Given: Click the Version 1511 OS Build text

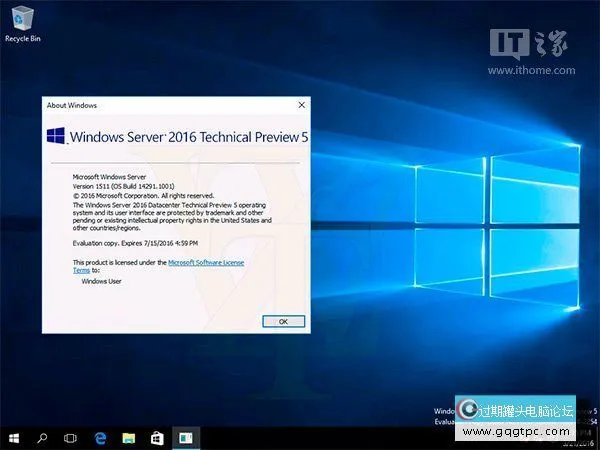Looking at the screenshot, I should pos(125,185).
